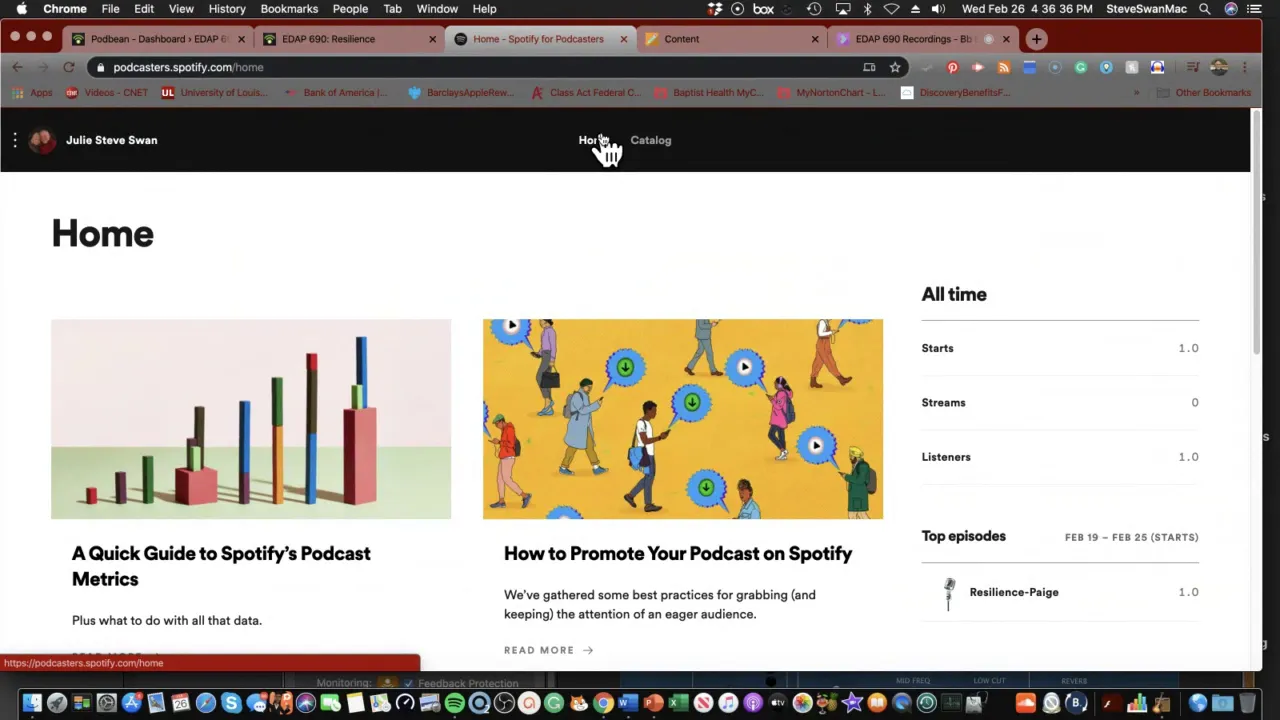
Task: Open SoundCloud from the Dock
Action: [1025, 703]
